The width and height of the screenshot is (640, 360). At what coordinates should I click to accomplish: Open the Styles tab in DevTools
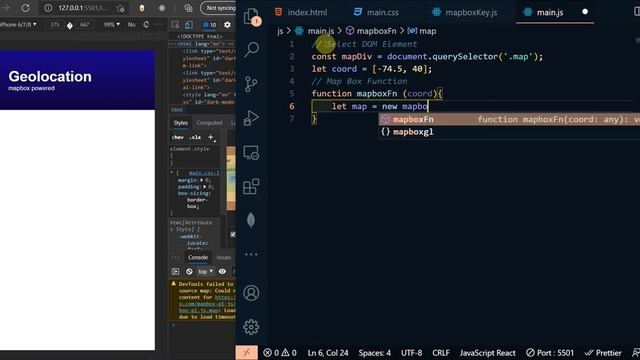180,123
